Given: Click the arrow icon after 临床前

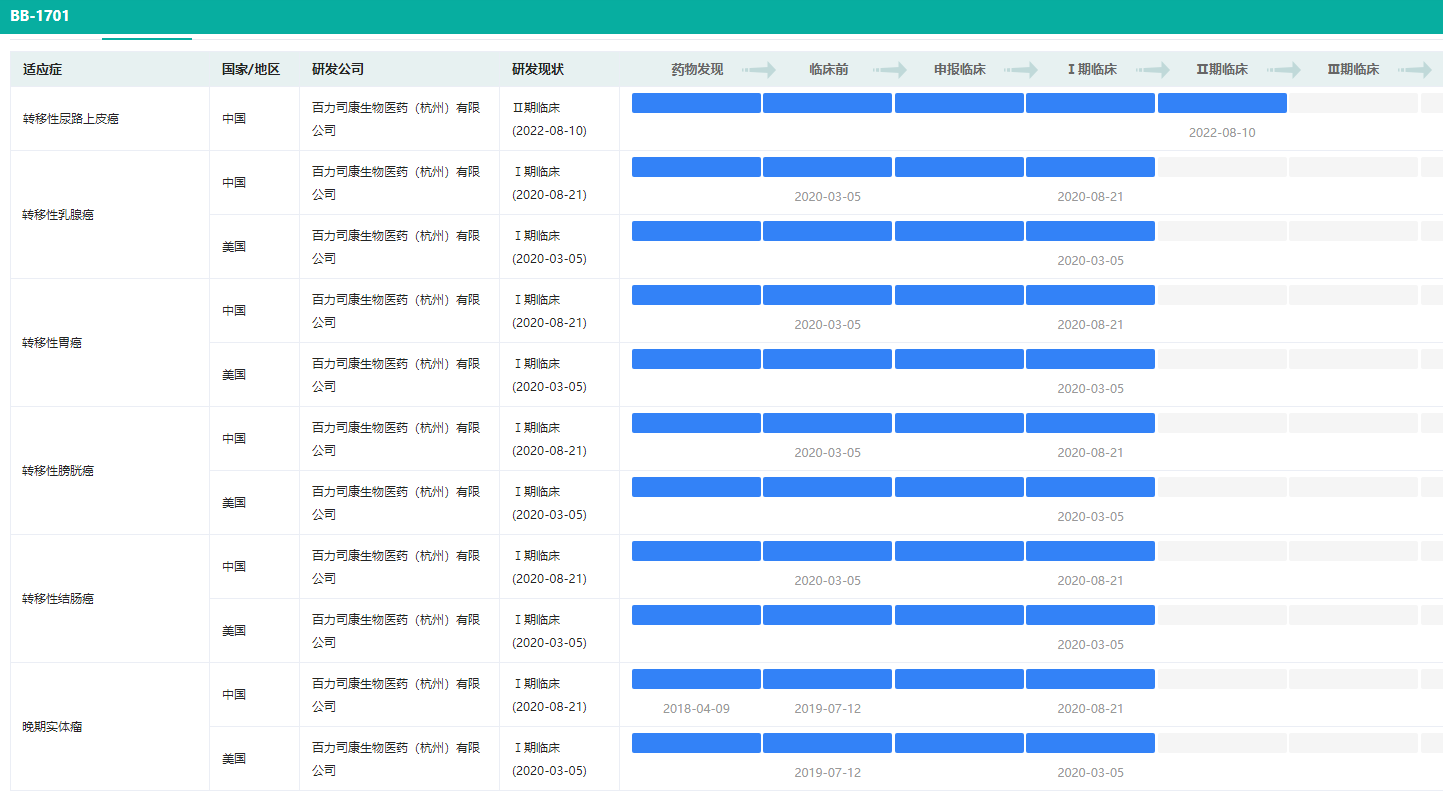Looking at the screenshot, I should pos(889,70).
